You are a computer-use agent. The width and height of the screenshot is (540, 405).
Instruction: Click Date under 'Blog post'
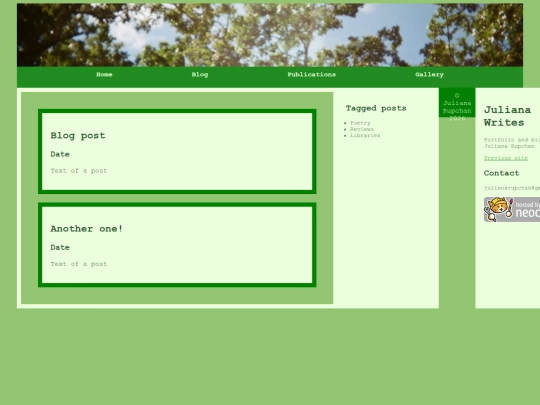(x=60, y=154)
